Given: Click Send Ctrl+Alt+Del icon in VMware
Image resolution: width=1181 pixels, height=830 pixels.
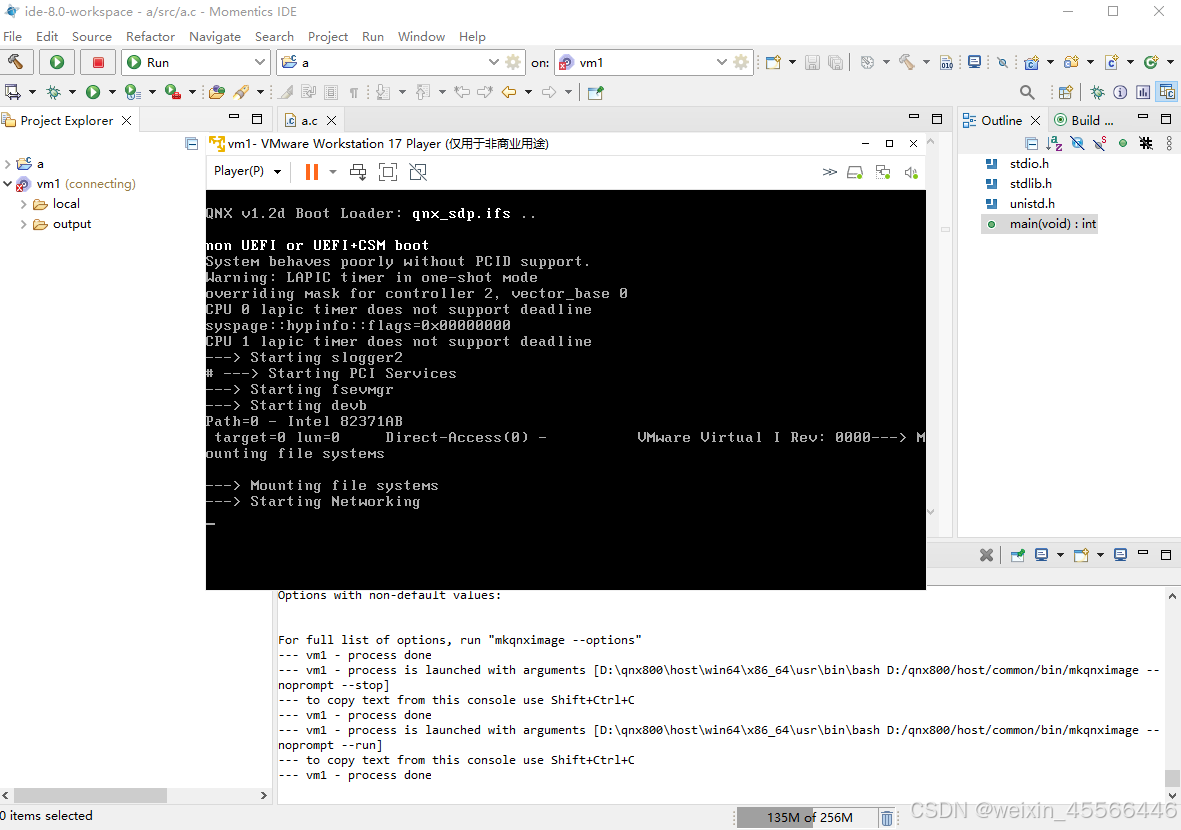Looking at the screenshot, I should coord(358,172).
